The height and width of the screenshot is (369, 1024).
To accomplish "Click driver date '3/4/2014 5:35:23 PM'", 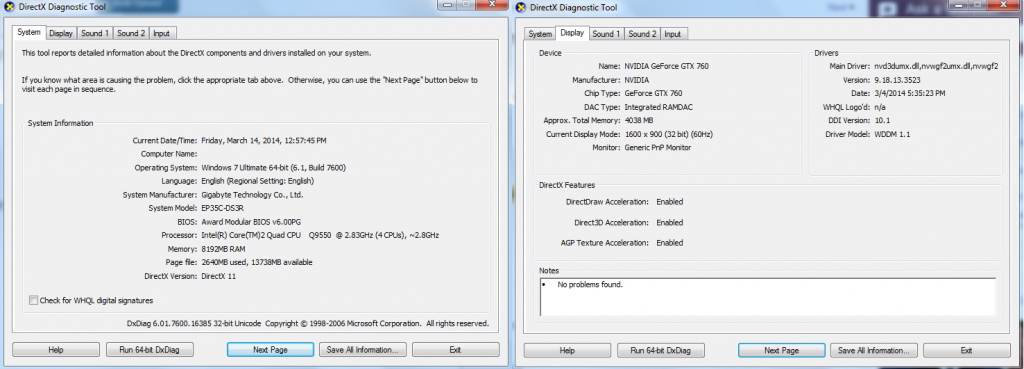I will (910, 93).
